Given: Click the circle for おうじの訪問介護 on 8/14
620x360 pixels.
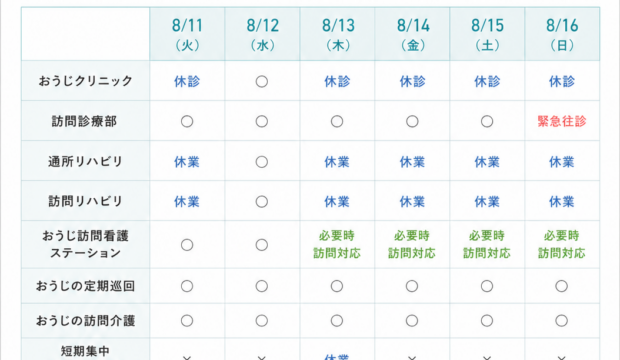Looking at the screenshot, I should click(x=412, y=320).
